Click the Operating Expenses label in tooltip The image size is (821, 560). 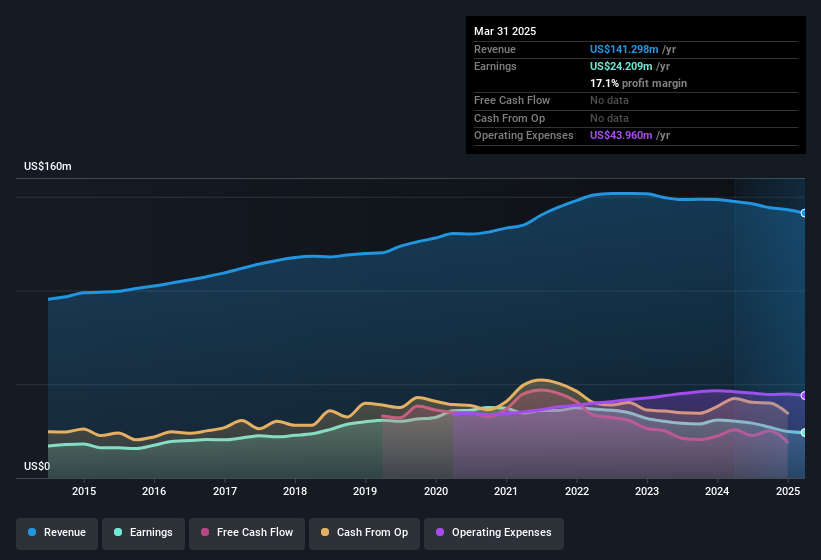coord(524,136)
